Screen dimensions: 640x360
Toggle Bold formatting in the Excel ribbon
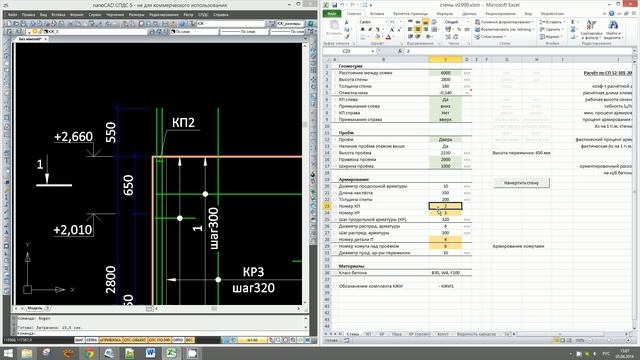pos(362,29)
